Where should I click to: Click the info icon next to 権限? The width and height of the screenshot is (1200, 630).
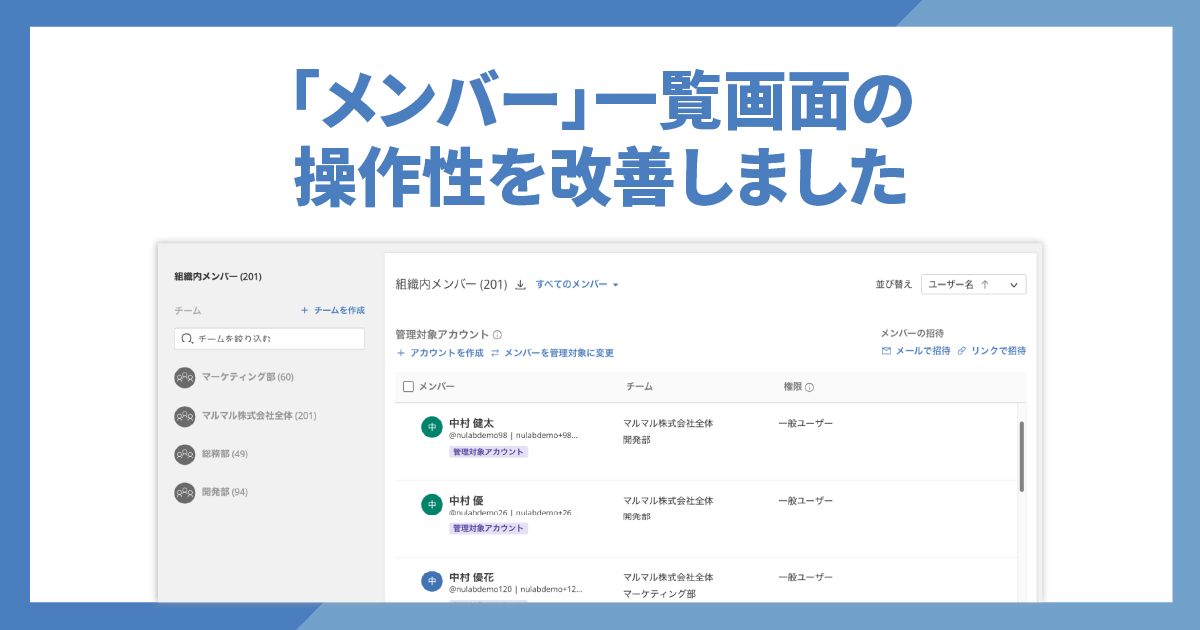[810, 387]
